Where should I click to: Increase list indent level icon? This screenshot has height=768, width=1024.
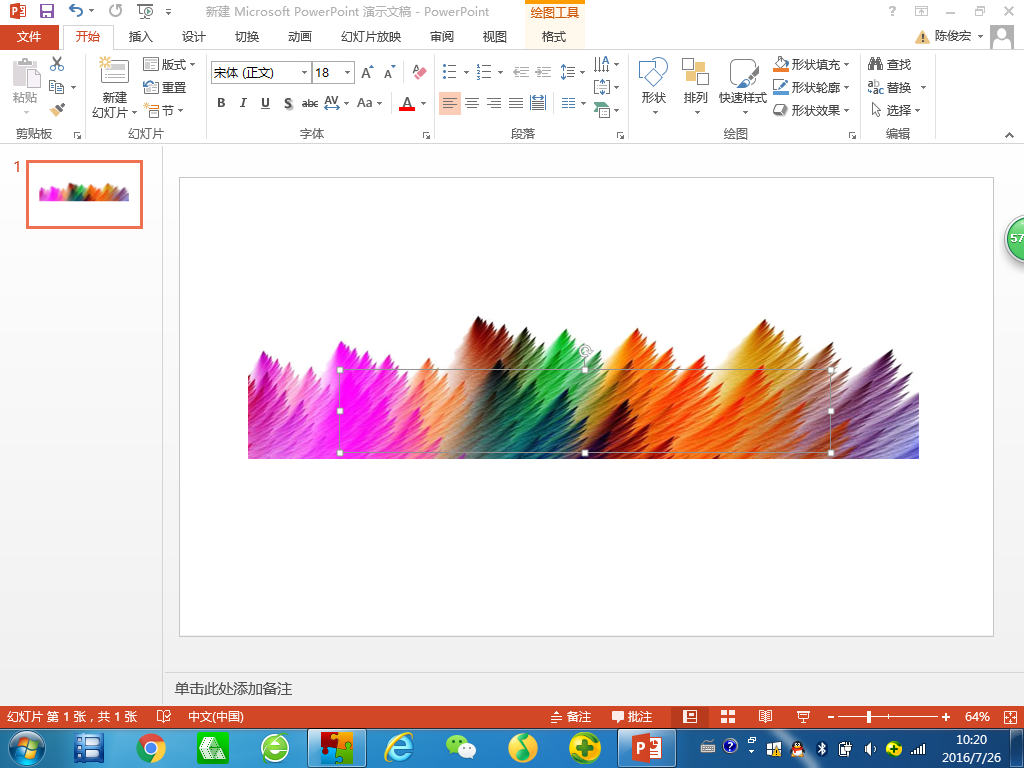click(x=543, y=72)
